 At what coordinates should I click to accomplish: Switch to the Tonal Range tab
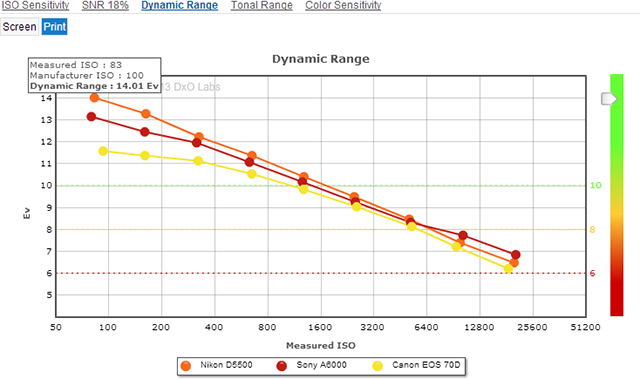click(x=262, y=5)
